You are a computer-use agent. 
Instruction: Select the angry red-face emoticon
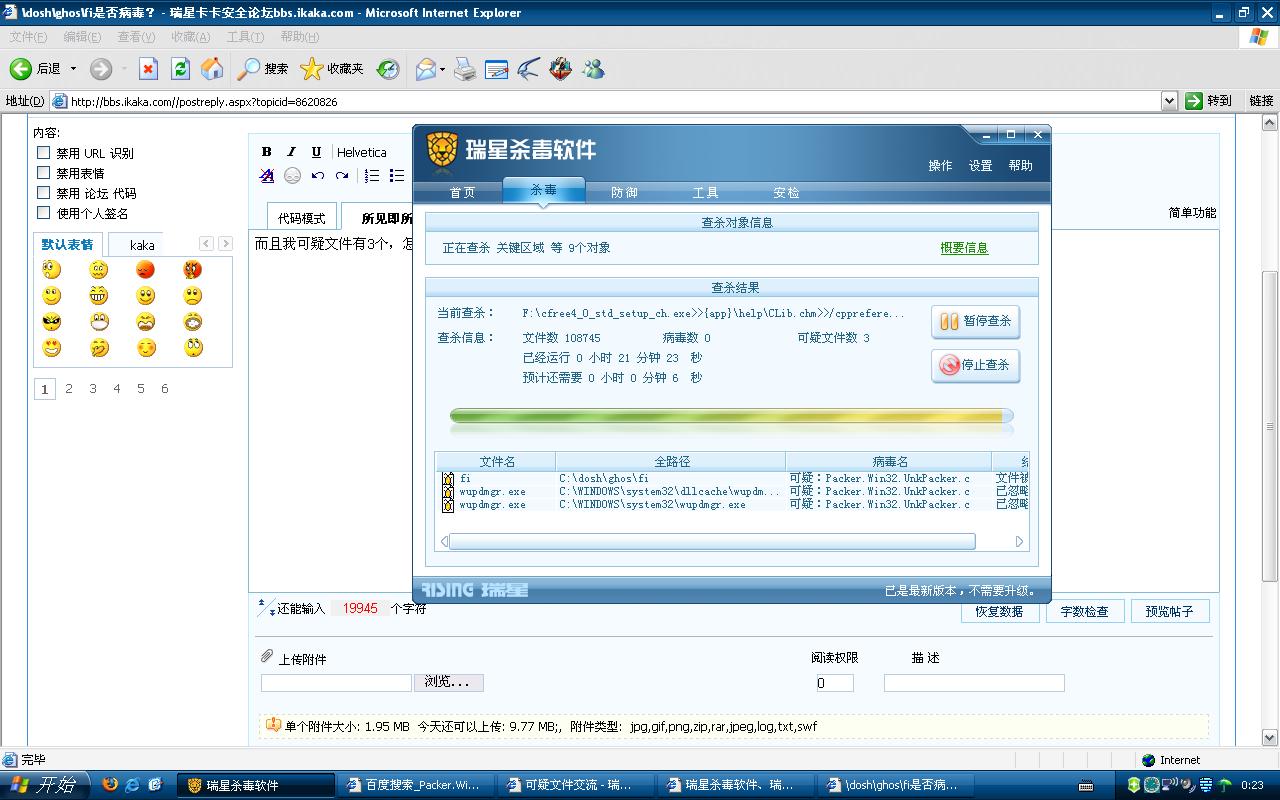[x=146, y=270]
